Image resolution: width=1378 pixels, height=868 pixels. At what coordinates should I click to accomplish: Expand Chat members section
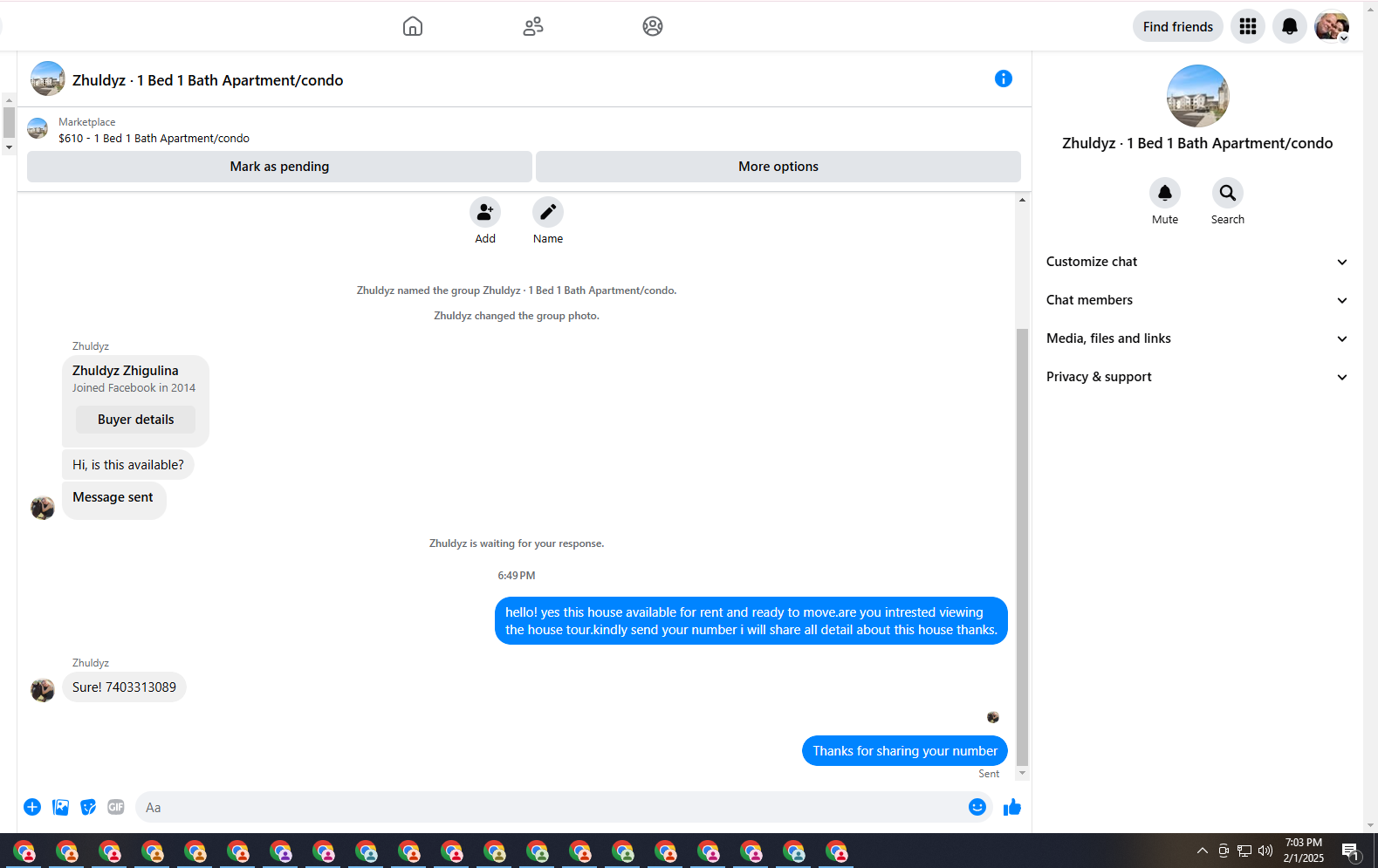tap(1196, 300)
